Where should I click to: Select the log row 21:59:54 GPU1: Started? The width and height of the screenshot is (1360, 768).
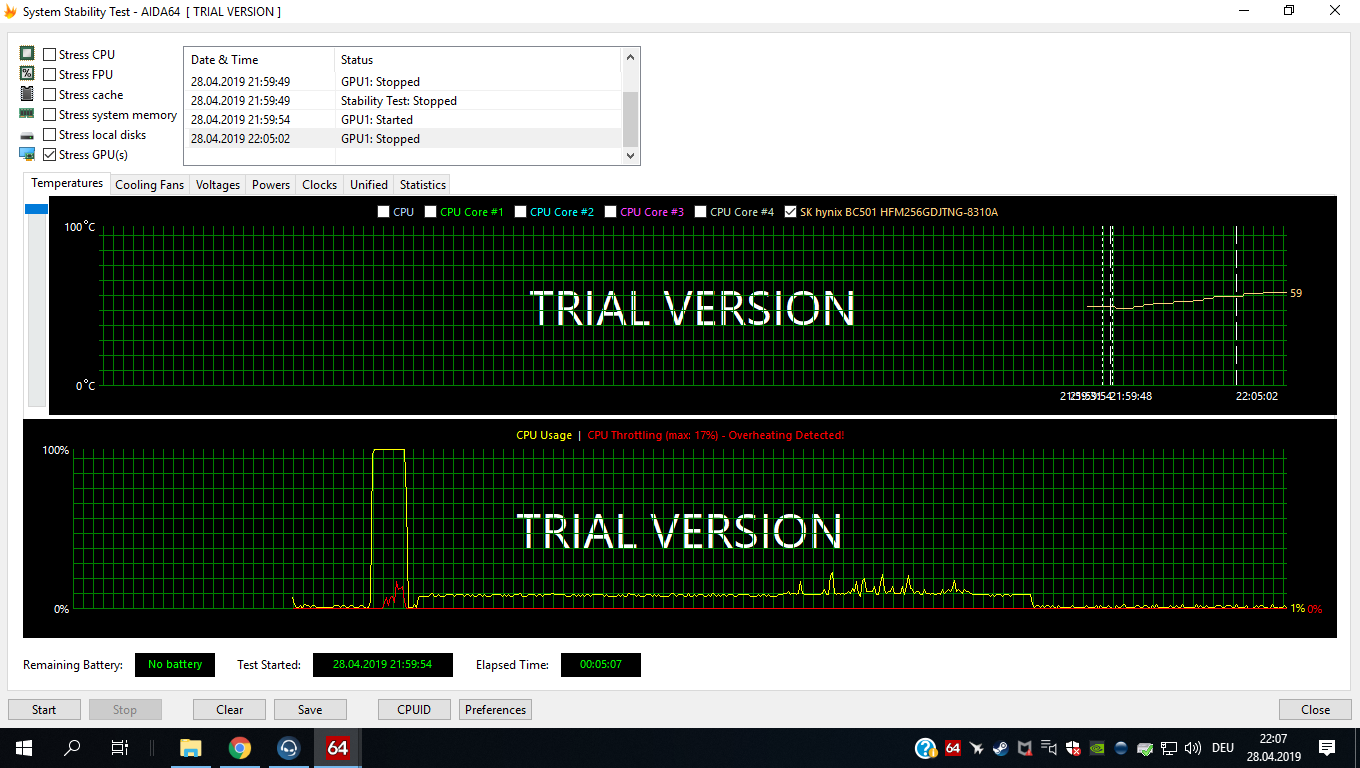pyautogui.click(x=403, y=120)
